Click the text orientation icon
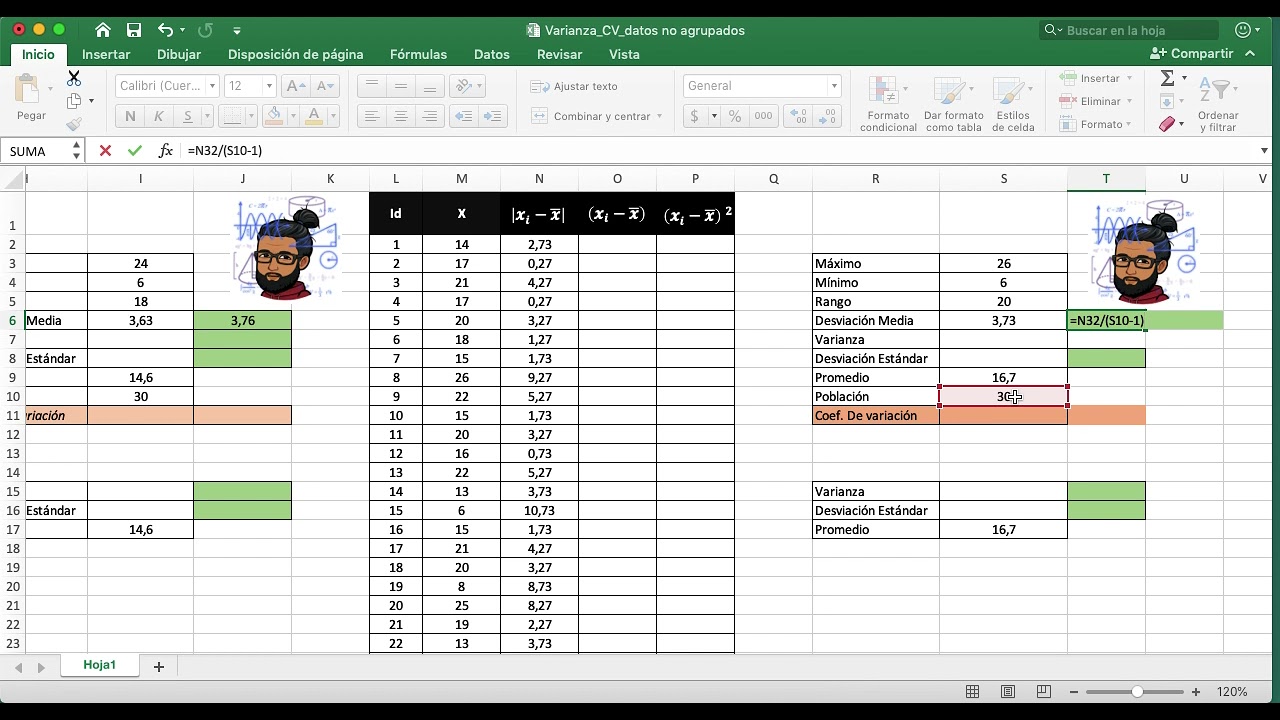 pos(463,86)
